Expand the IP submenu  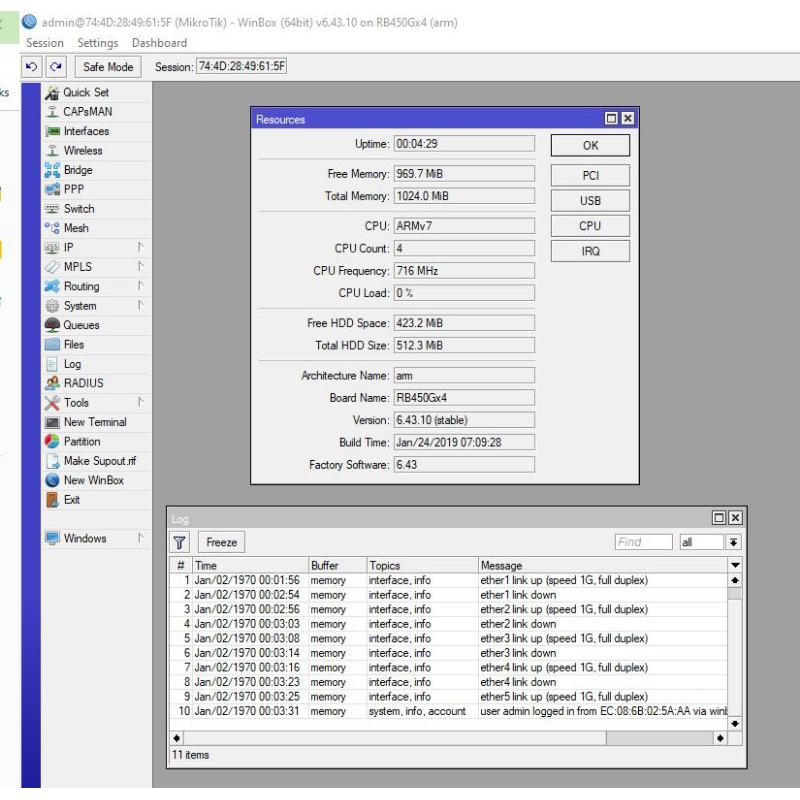coord(140,247)
